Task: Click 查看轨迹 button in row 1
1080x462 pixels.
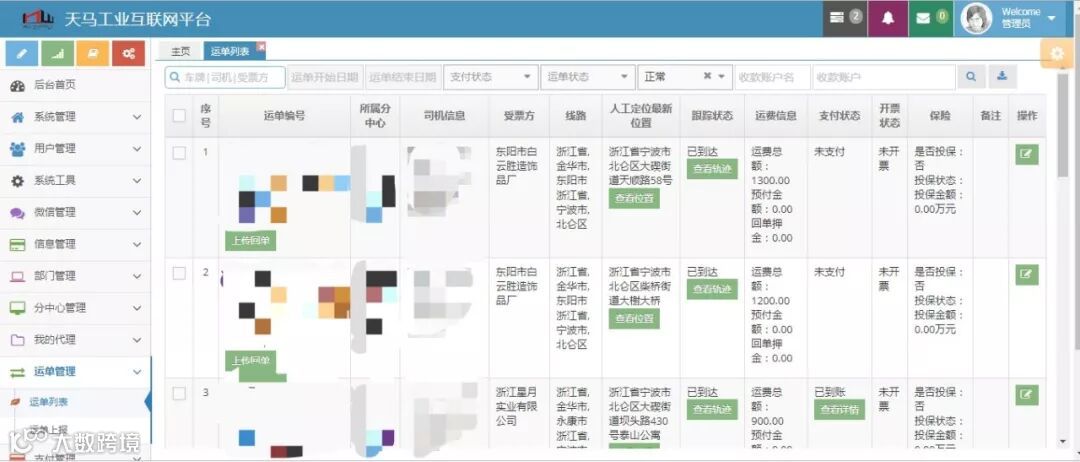Action: click(x=712, y=169)
